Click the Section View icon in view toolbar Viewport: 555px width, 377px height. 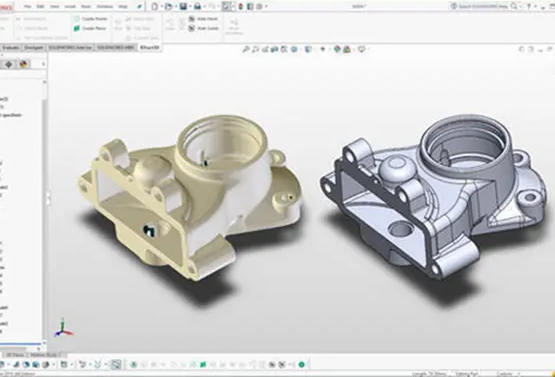point(274,50)
